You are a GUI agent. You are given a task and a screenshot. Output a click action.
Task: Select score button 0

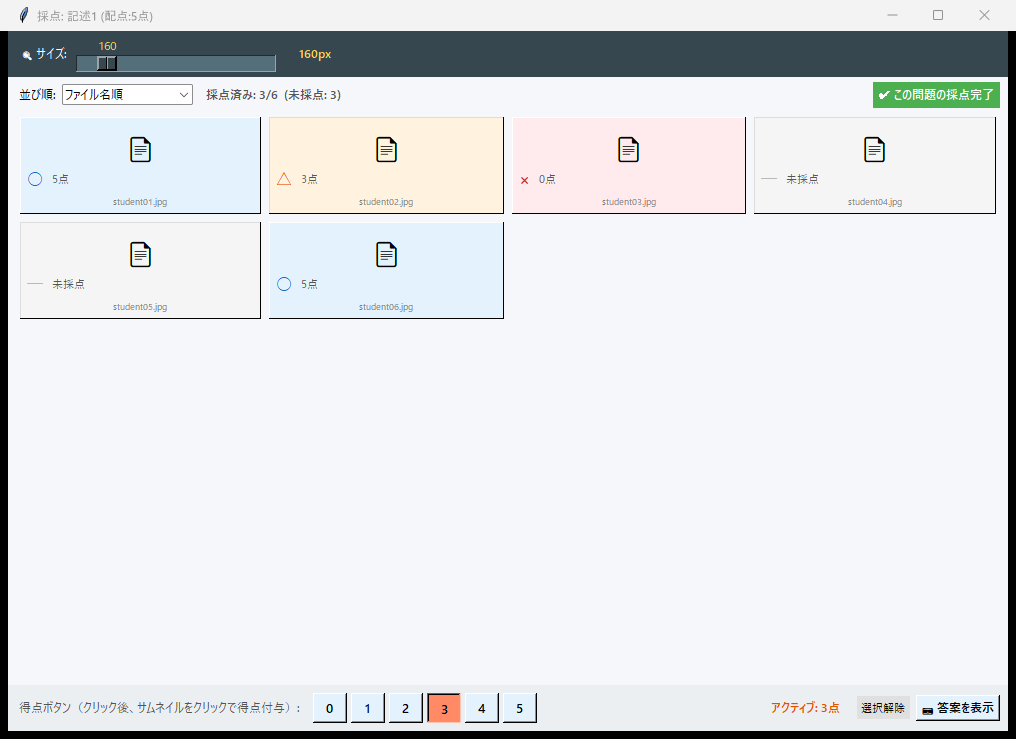tap(329, 708)
